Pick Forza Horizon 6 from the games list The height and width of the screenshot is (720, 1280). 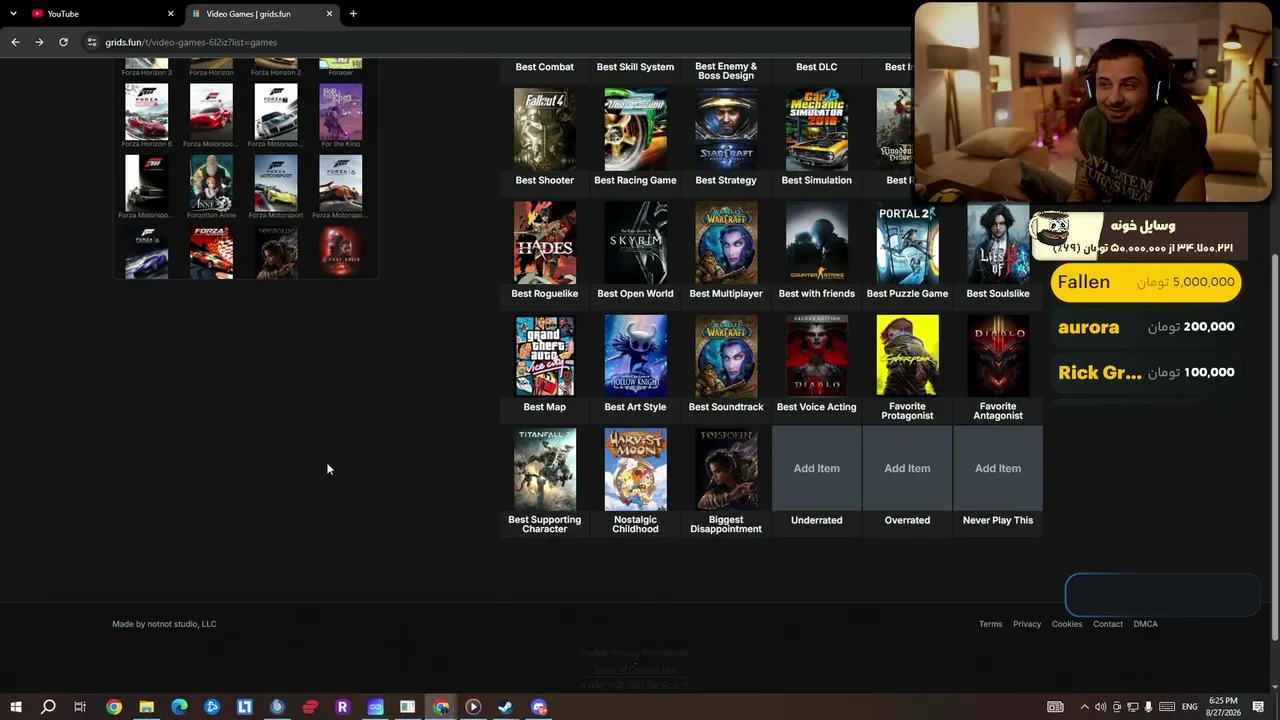(147, 114)
